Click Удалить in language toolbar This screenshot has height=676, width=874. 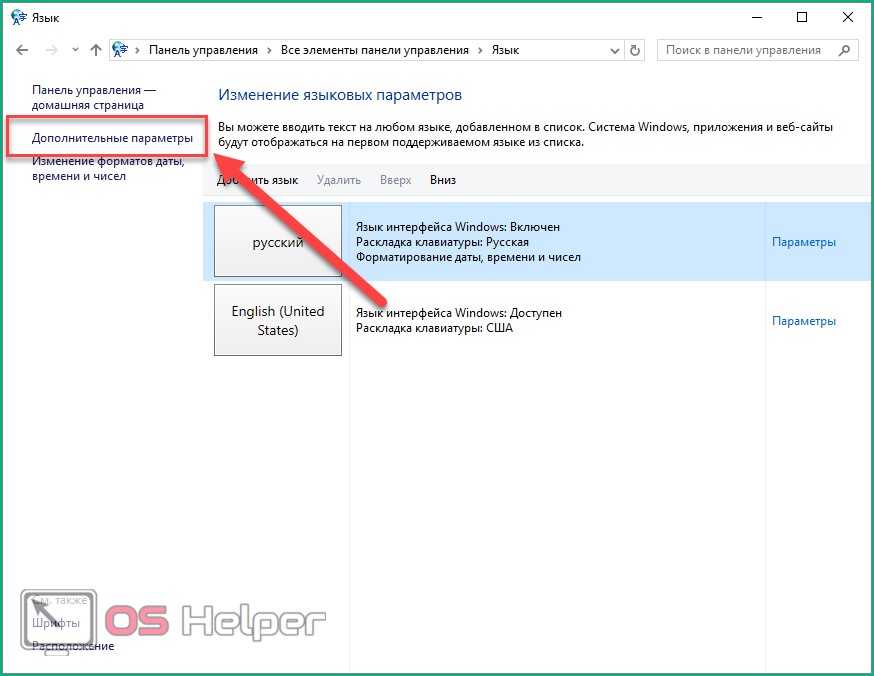338,180
